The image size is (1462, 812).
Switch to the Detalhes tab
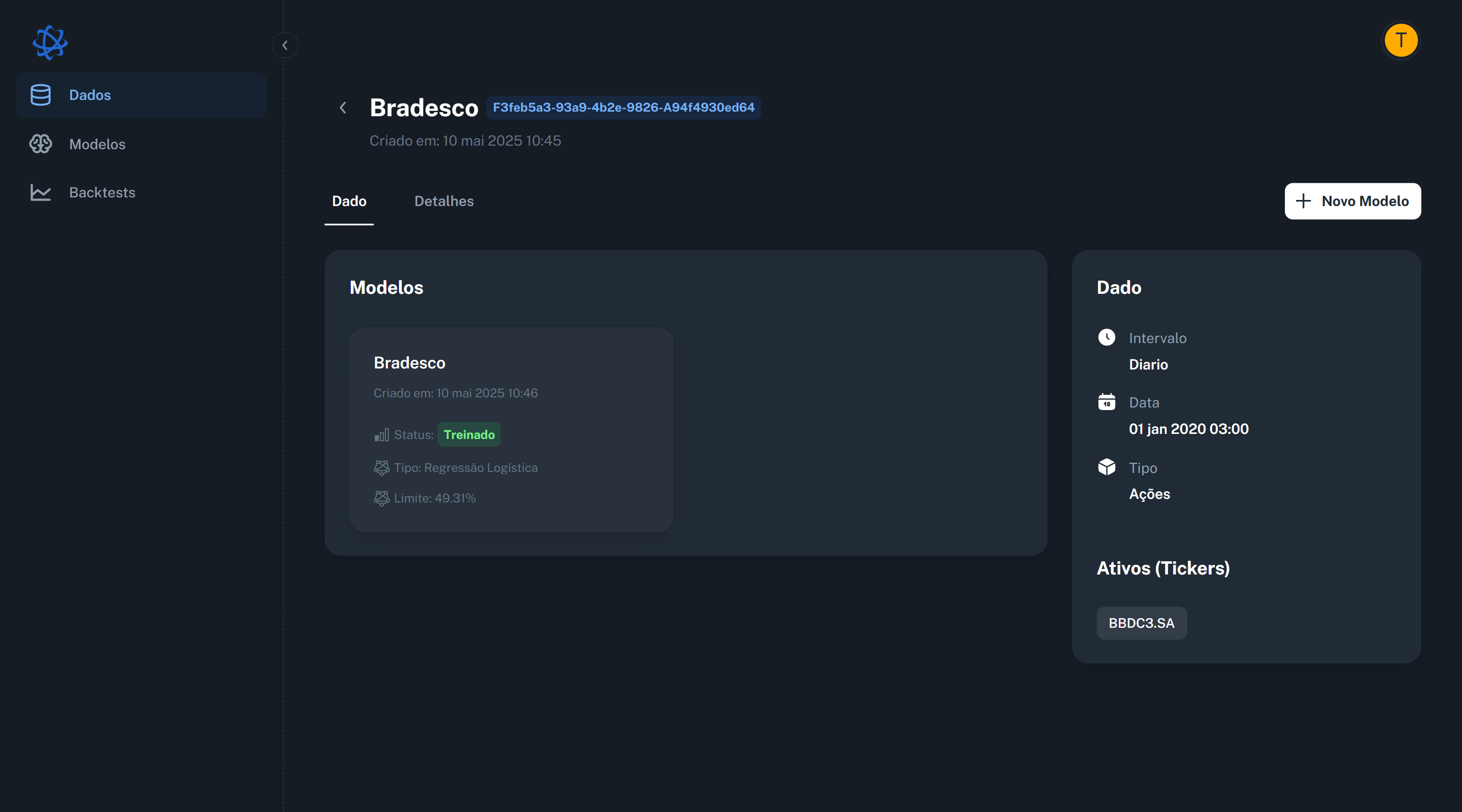click(444, 201)
